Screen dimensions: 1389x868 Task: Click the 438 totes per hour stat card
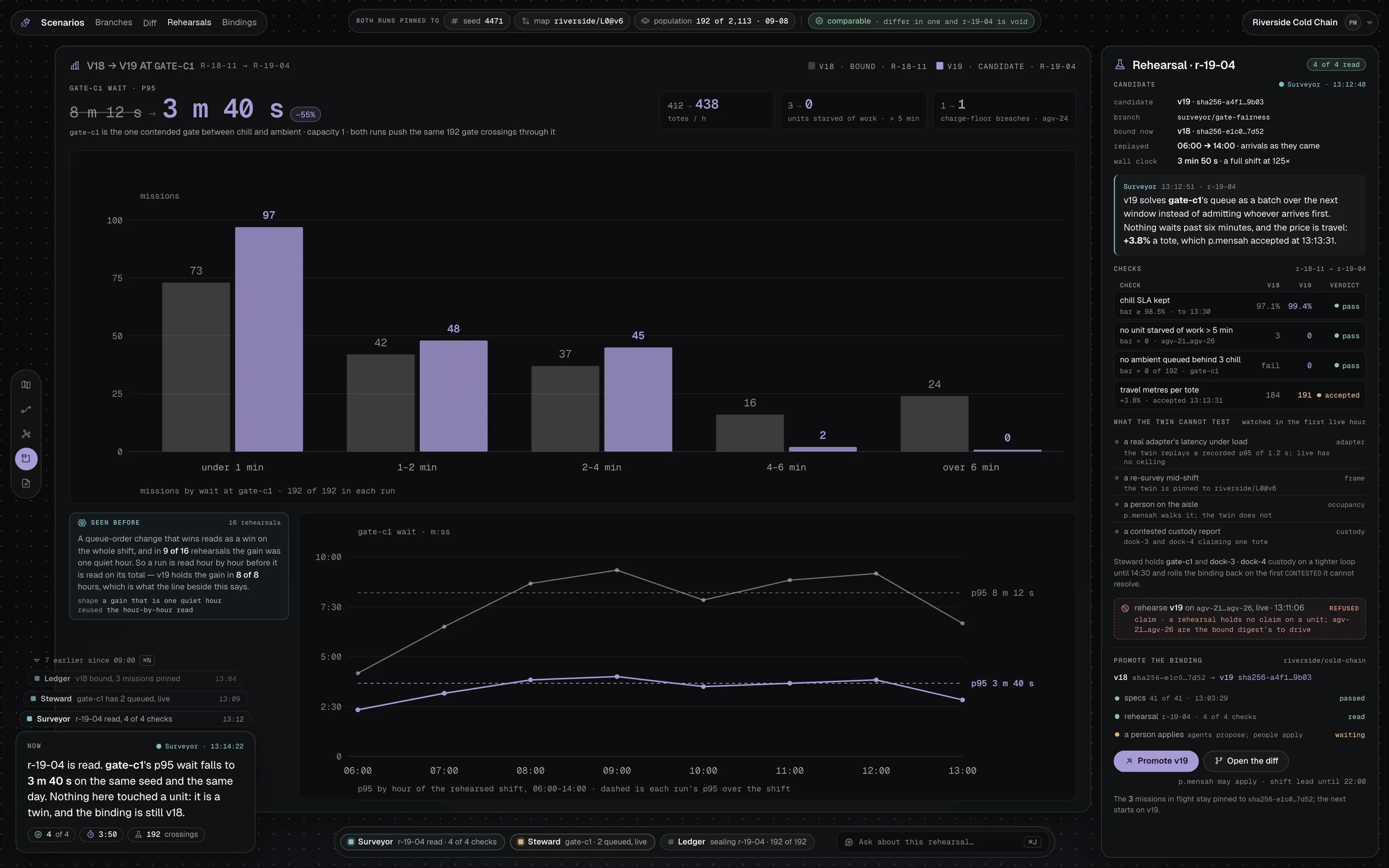[x=717, y=110]
